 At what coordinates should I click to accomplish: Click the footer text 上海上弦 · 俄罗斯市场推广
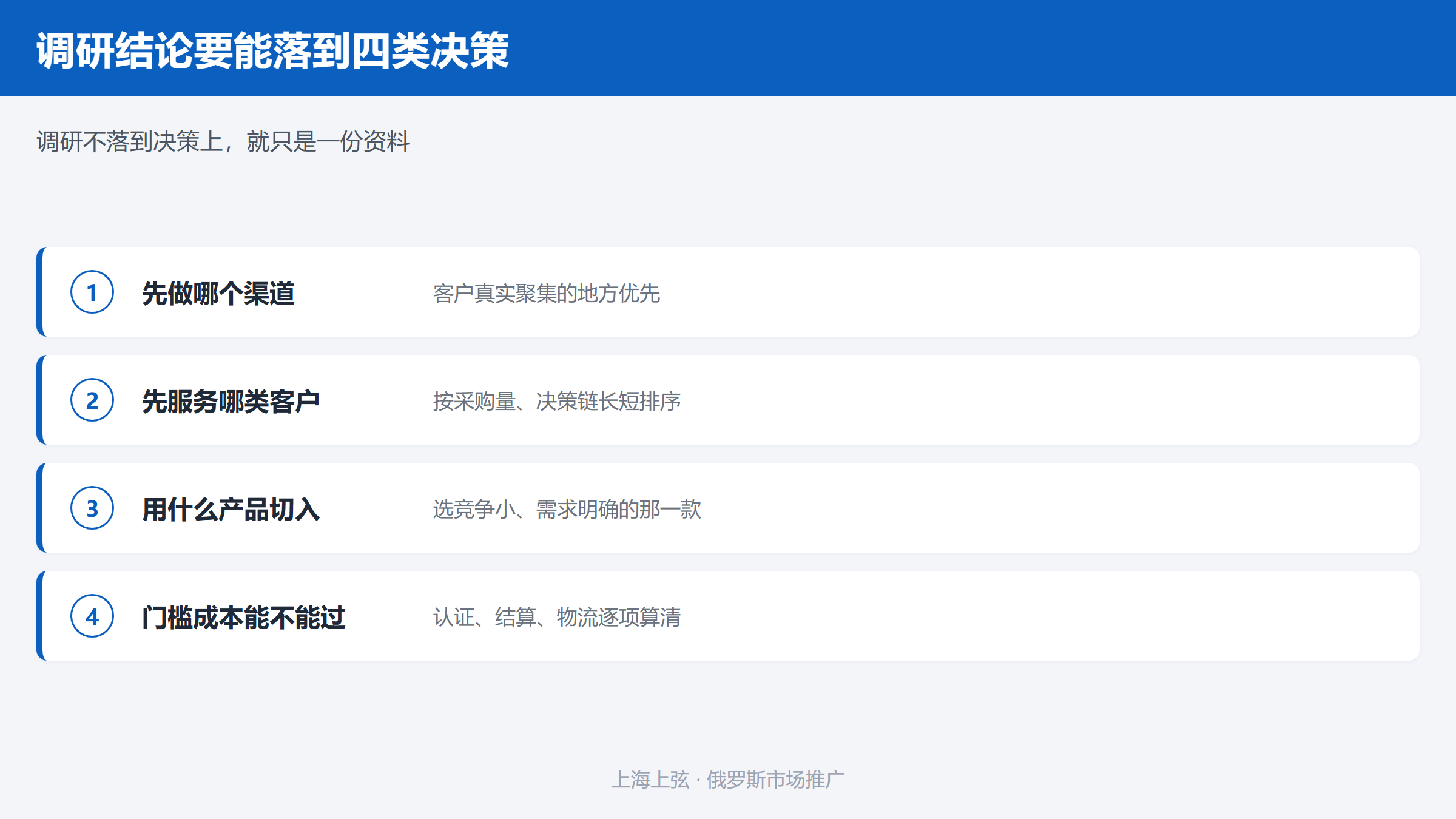coord(728,780)
